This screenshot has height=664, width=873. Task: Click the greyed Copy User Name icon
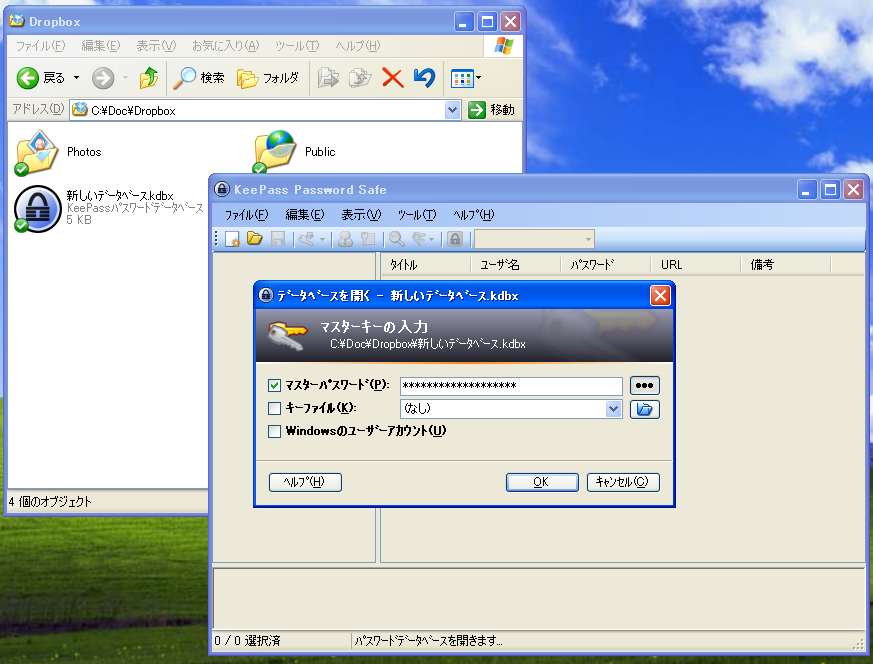pyautogui.click(x=345, y=239)
